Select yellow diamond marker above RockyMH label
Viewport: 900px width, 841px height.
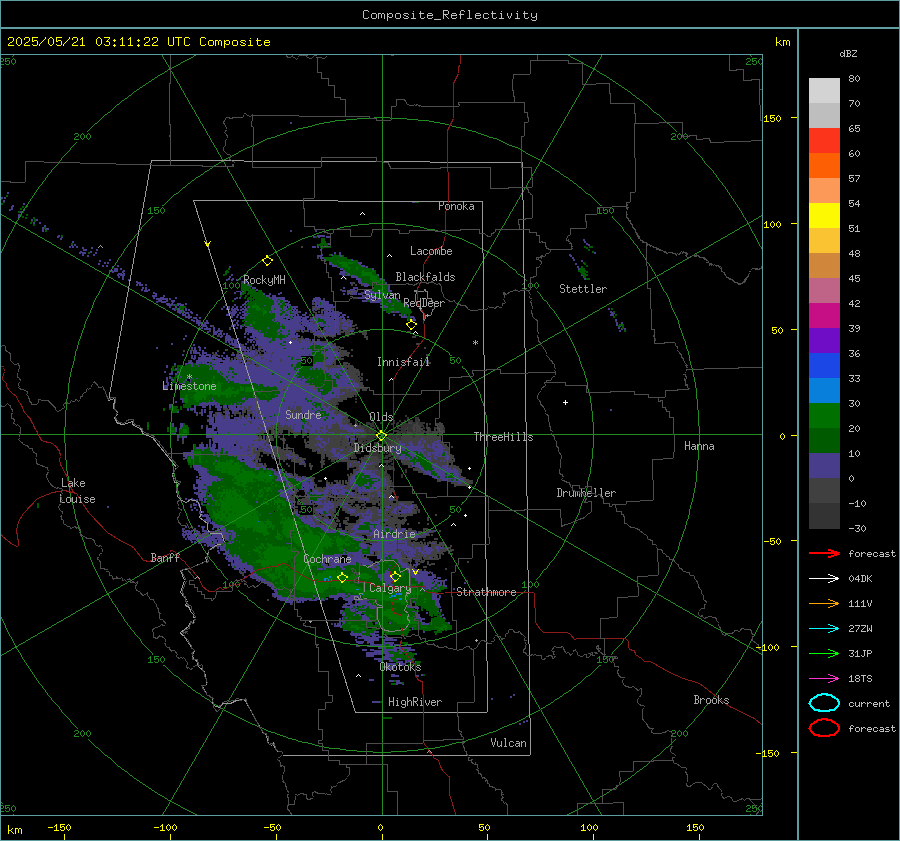coord(267,261)
